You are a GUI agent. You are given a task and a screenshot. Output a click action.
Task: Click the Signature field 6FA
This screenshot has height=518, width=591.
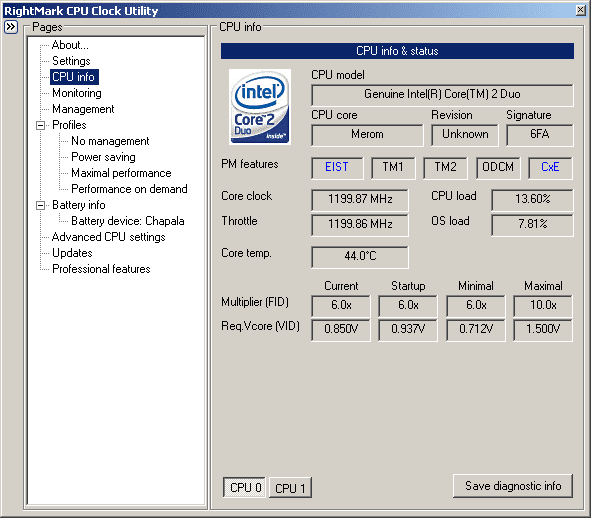[540, 135]
